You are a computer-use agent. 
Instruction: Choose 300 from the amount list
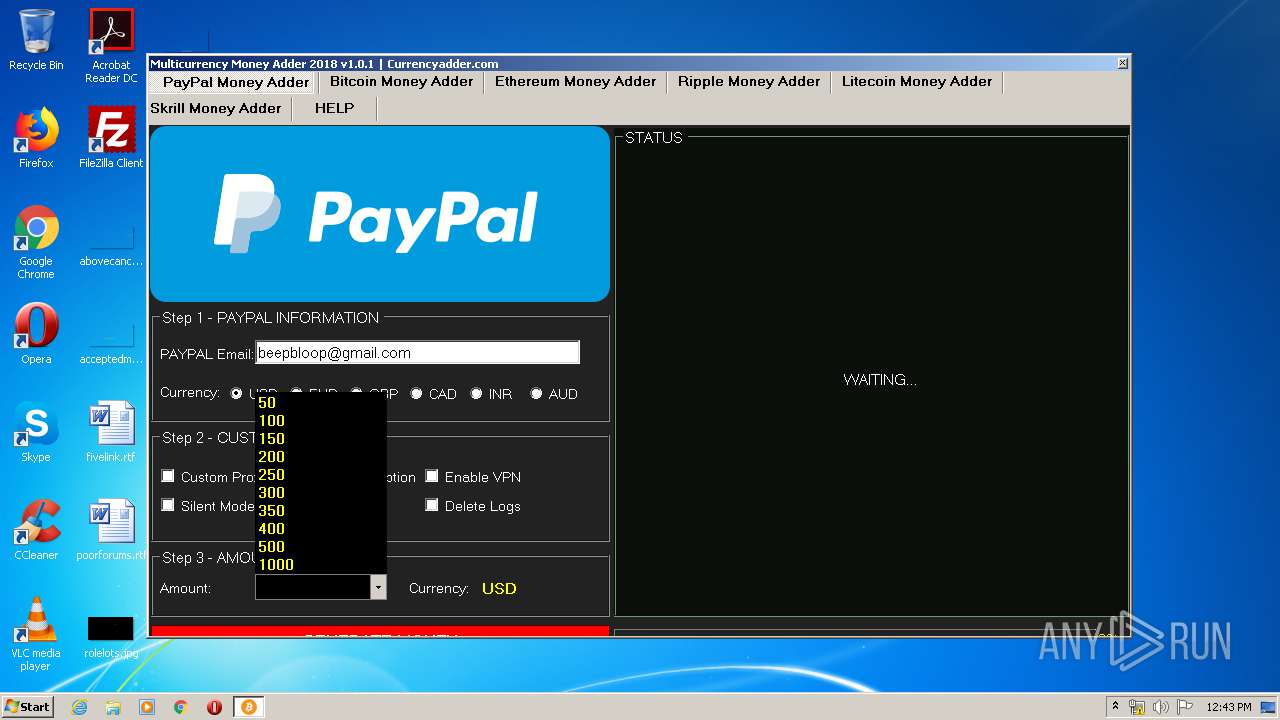pyautogui.click(x=320, y=493)
